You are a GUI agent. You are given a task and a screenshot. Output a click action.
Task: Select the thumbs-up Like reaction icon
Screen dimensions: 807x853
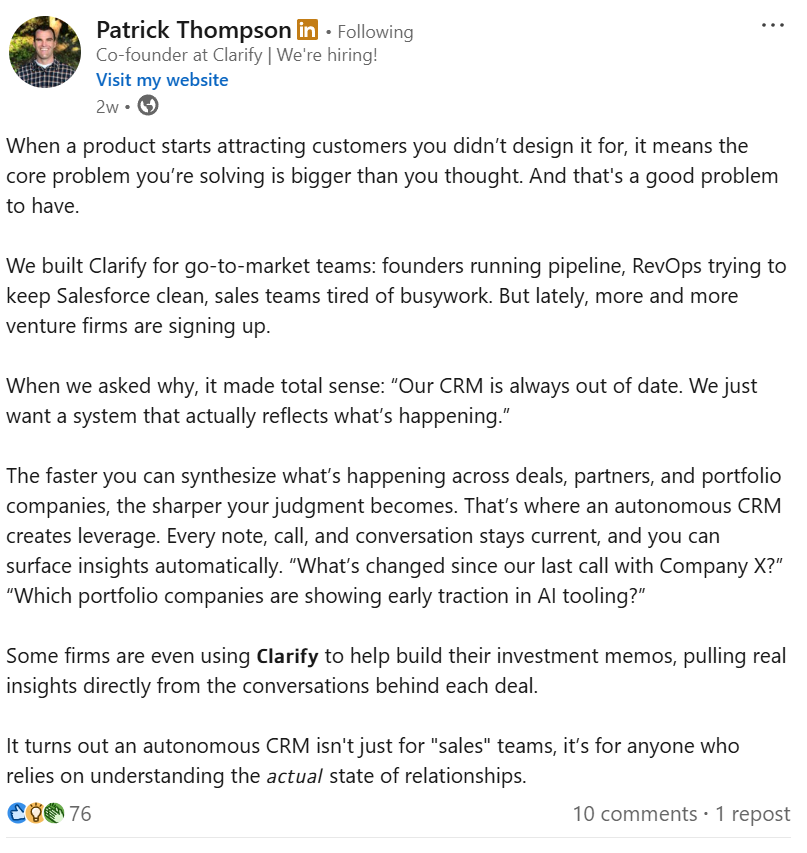(x=17, y=812)
